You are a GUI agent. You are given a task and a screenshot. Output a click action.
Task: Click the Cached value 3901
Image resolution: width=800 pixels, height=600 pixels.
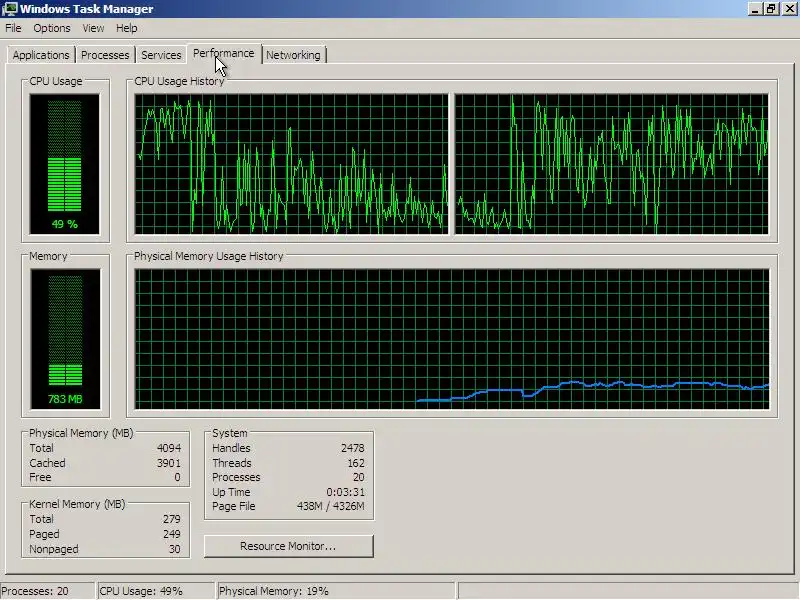tap(169, 463)
